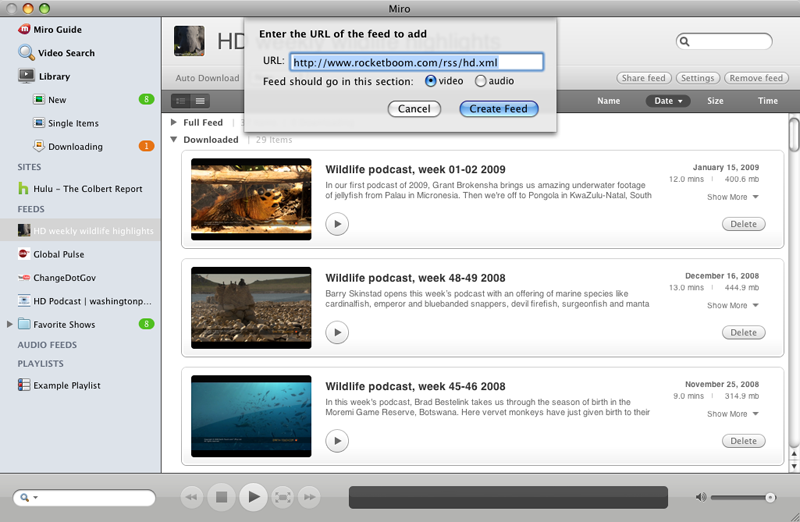Image resolution: width=800 pixels, height=522 pixels.
Task: Sort items by the Date column
Action: [x=668, y=101]
